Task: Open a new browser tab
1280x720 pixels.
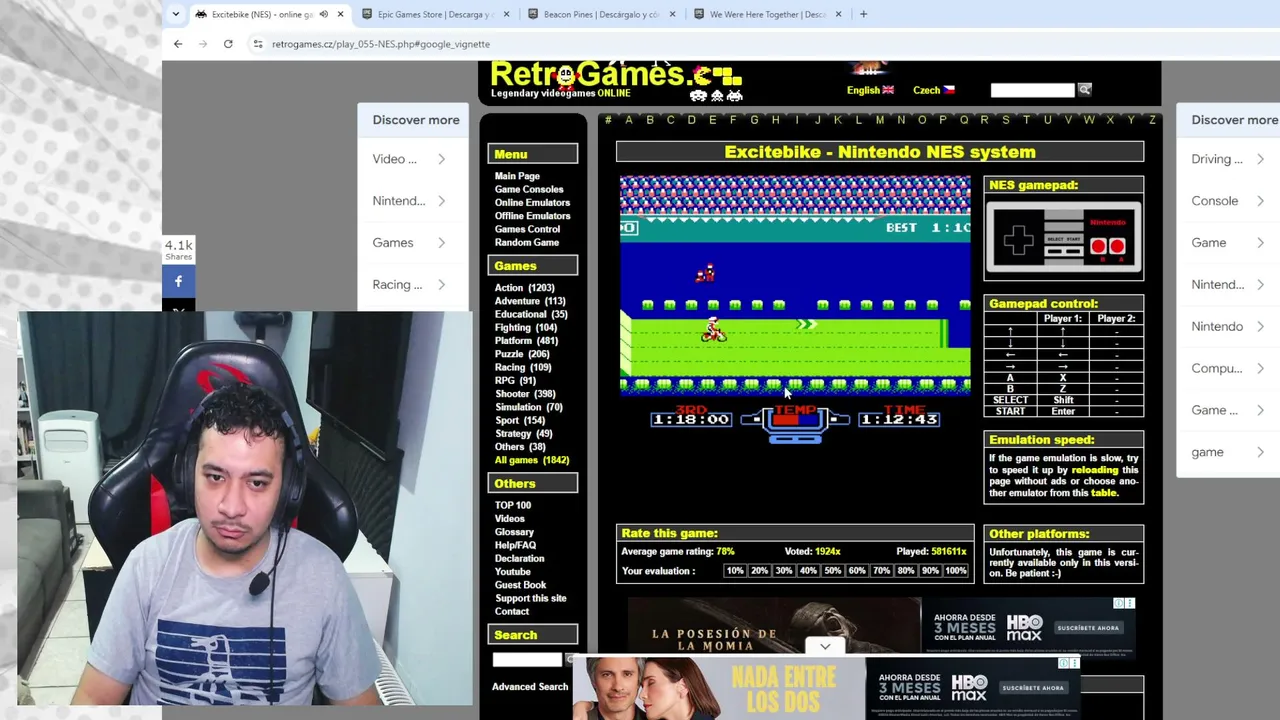Action: point(863,14)
